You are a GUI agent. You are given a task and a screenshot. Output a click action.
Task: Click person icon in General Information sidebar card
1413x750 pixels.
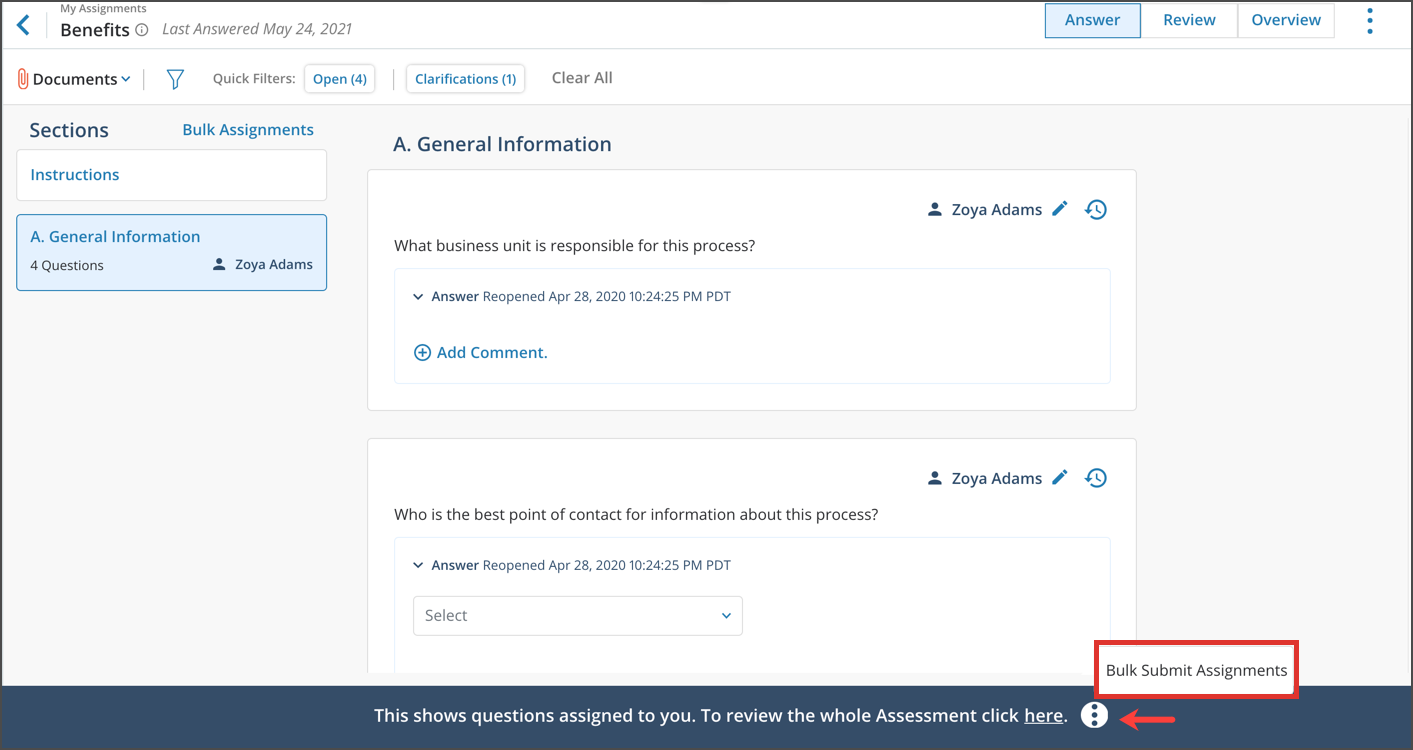[219, 265]
